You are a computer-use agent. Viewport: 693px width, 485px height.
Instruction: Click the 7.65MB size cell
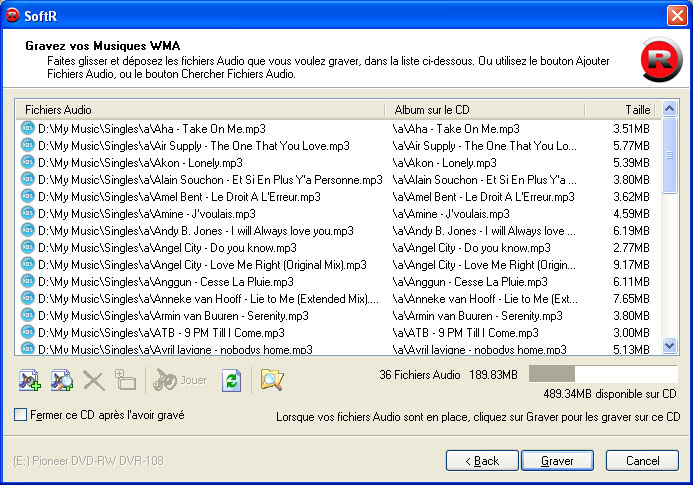(631, 299)
